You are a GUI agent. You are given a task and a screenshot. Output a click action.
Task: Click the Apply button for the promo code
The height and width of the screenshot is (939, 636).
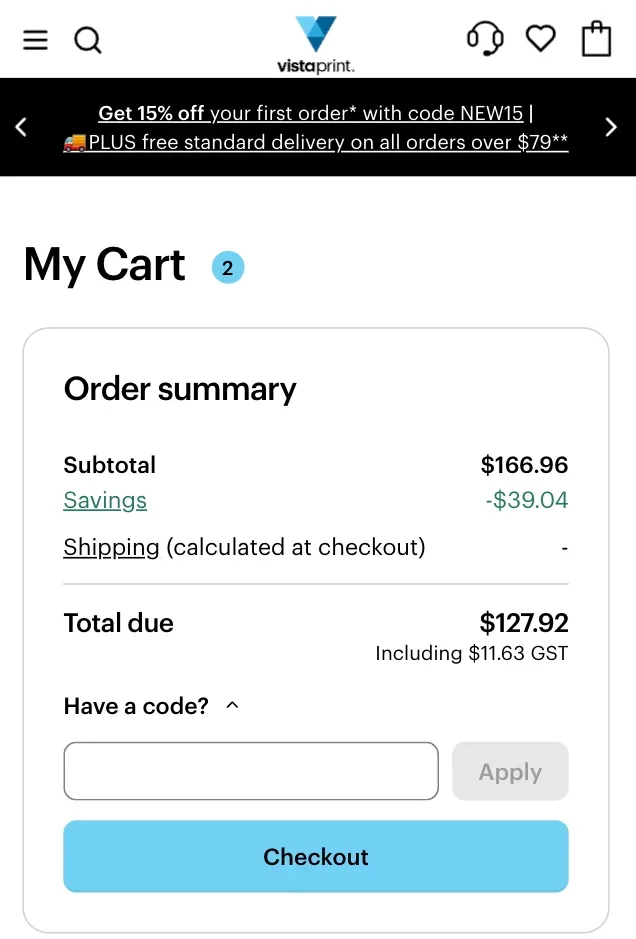point(510,771)
